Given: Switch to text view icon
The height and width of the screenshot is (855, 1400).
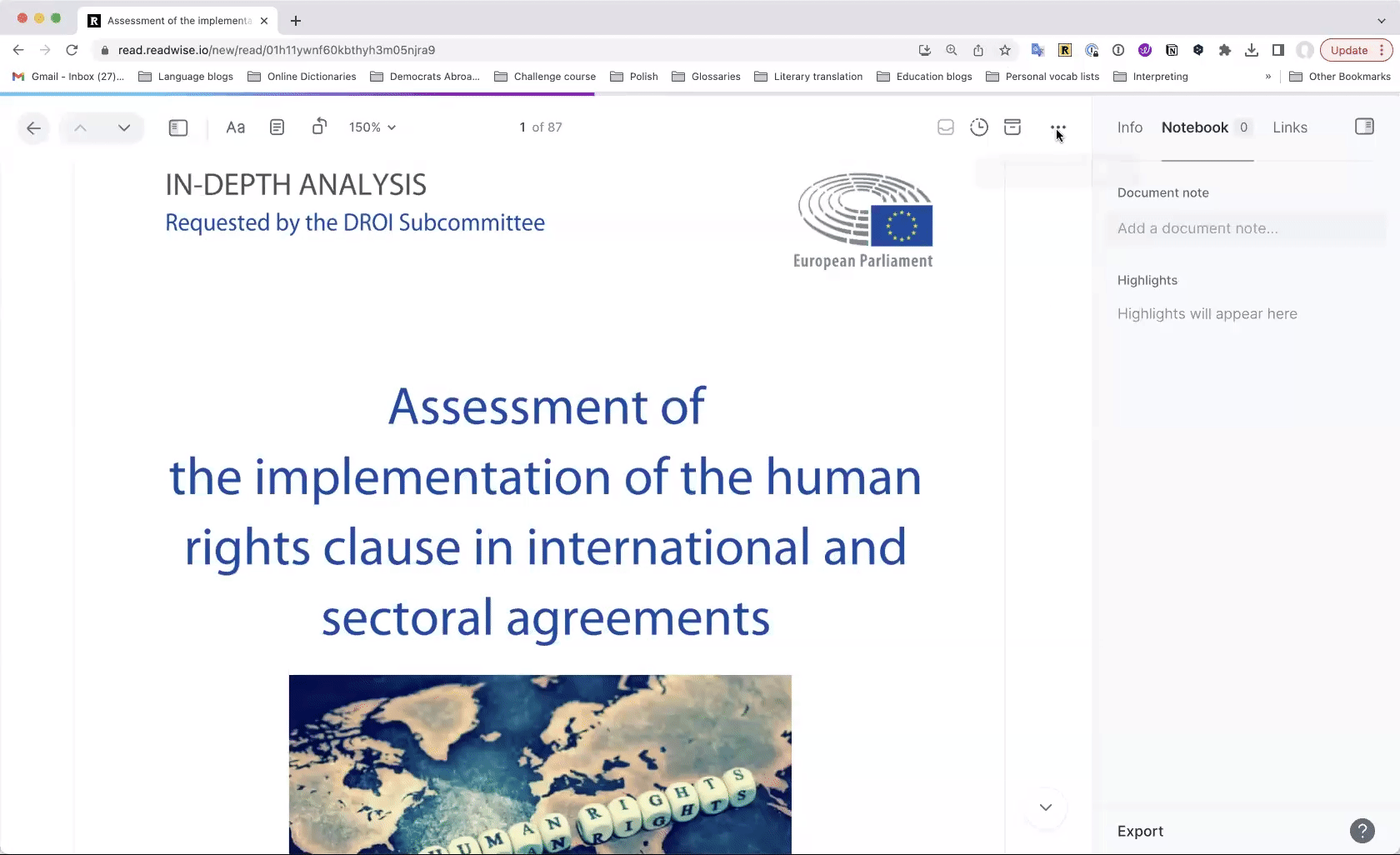Looking at the screenshot, I should [x=277, y=127].
